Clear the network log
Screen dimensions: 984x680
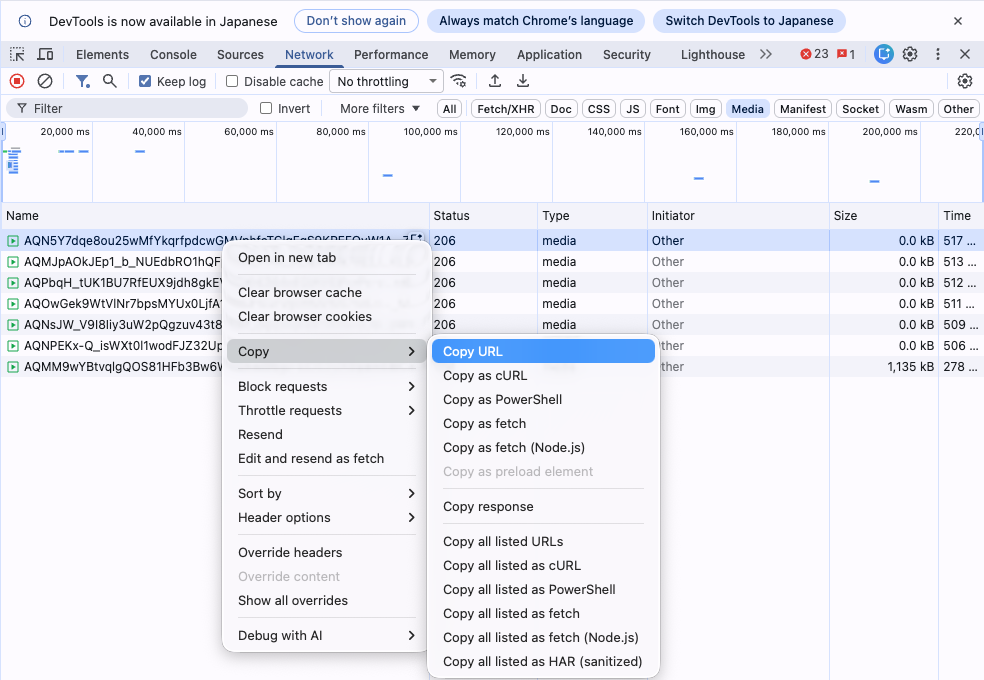pyautogui.click(x=45, y=81)
